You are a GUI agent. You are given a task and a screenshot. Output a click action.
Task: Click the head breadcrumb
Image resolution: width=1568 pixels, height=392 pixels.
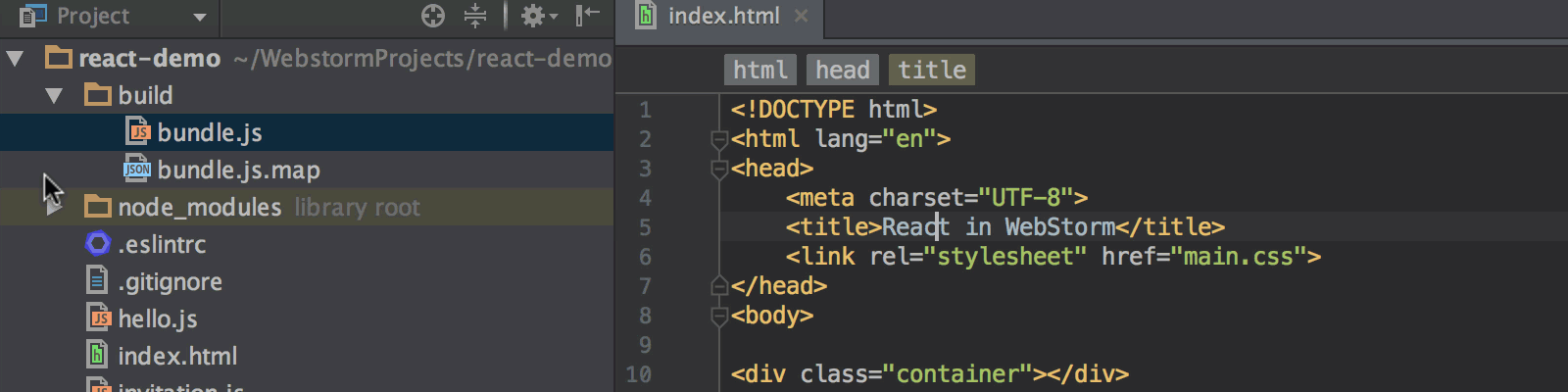[x=843, y=70]
